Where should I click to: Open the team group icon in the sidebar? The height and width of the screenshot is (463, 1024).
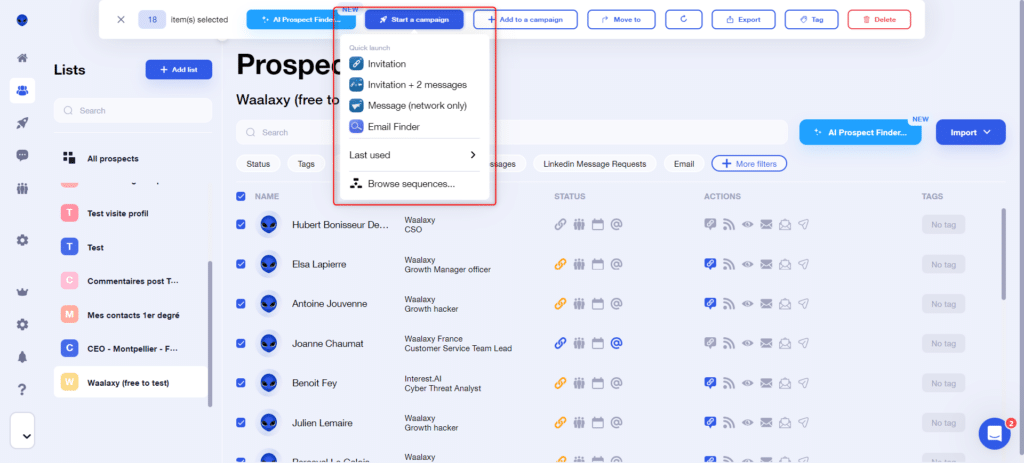coord(22,189)
